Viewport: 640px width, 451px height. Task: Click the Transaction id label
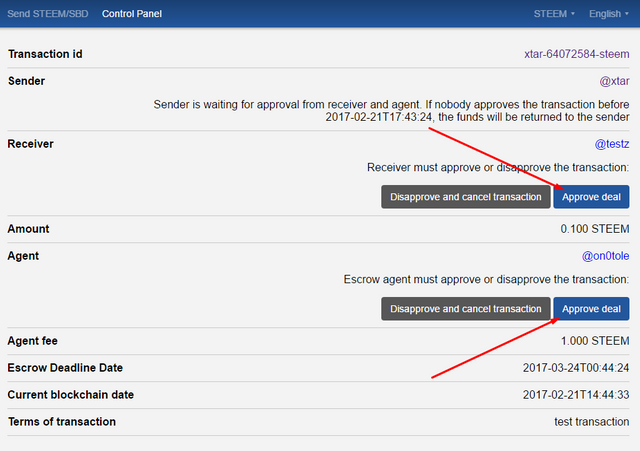45,54
